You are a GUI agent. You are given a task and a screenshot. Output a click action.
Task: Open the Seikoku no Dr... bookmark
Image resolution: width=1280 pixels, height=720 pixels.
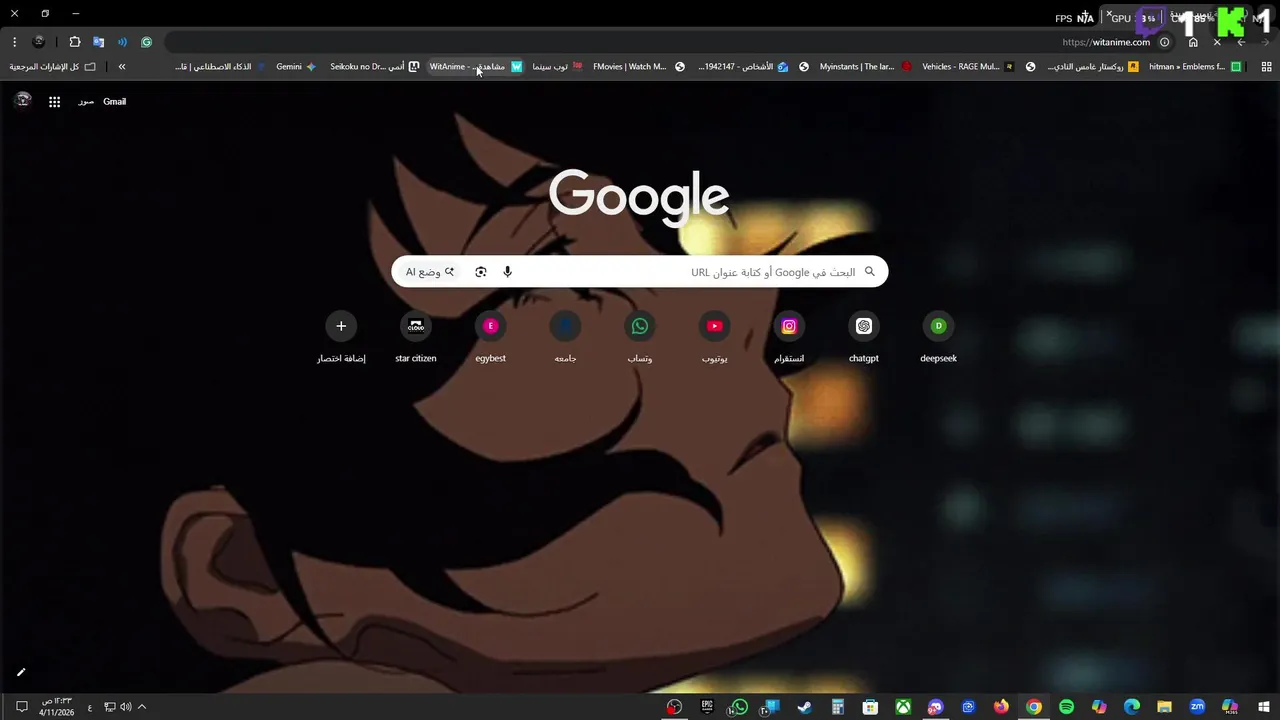coord(375,67)
